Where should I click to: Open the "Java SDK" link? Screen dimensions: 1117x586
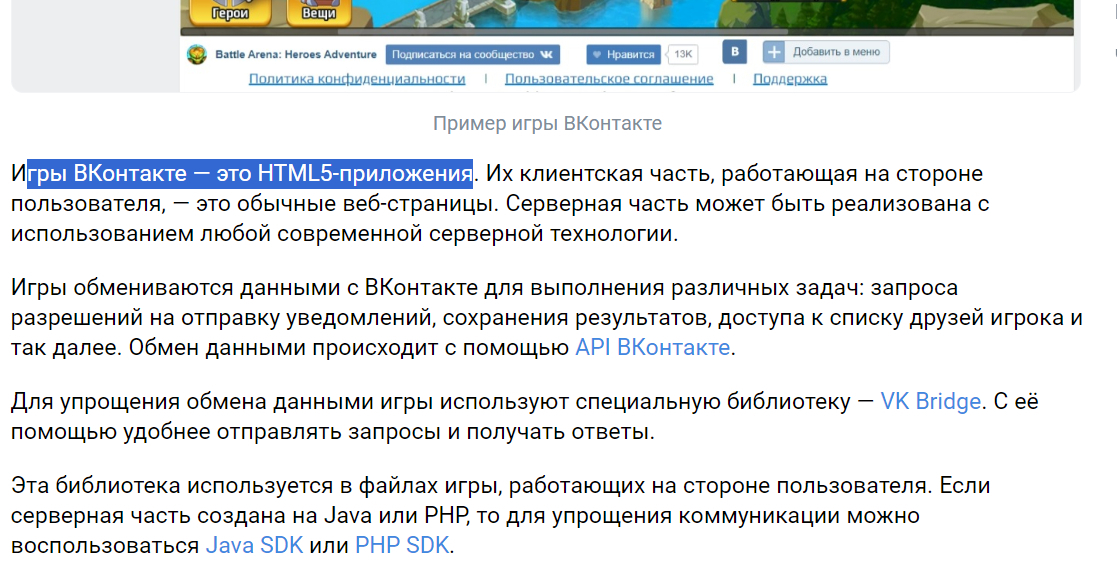(254, 545)
